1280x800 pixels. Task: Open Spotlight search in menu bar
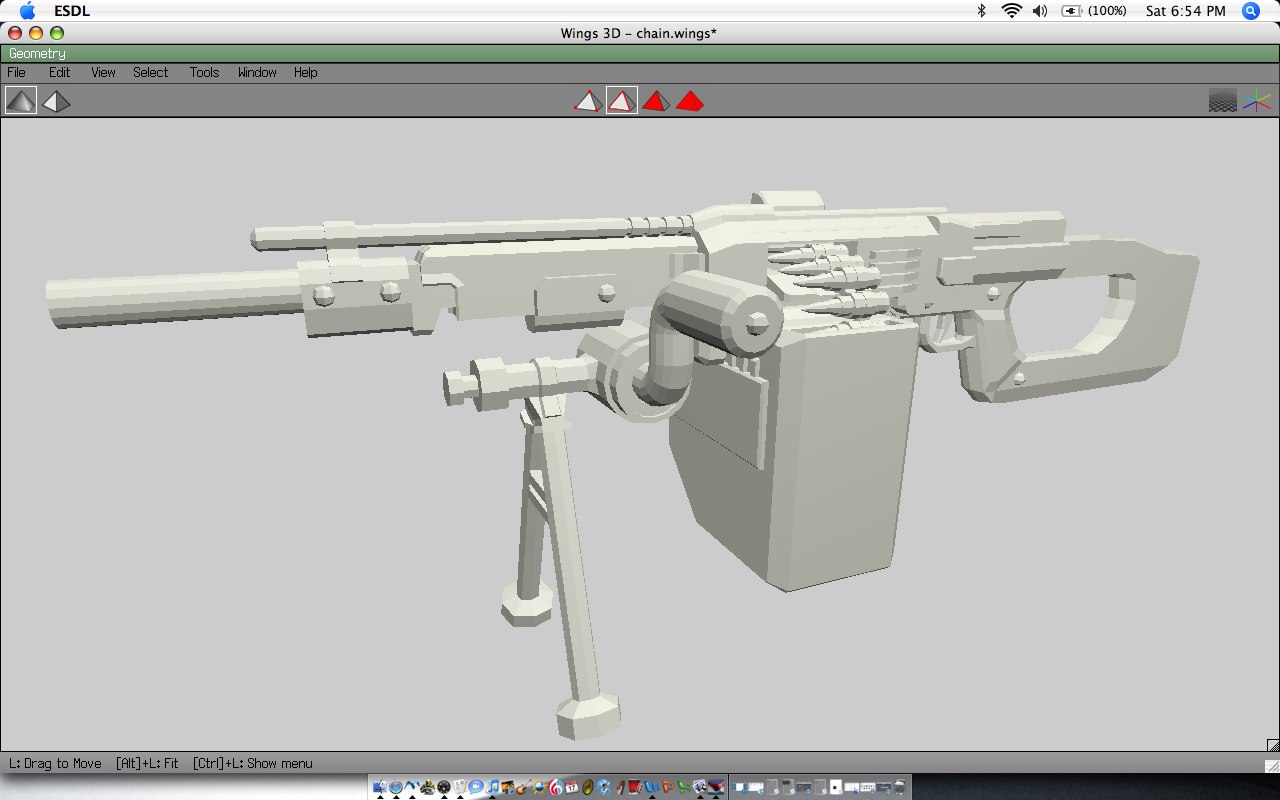click(1250, 11)
